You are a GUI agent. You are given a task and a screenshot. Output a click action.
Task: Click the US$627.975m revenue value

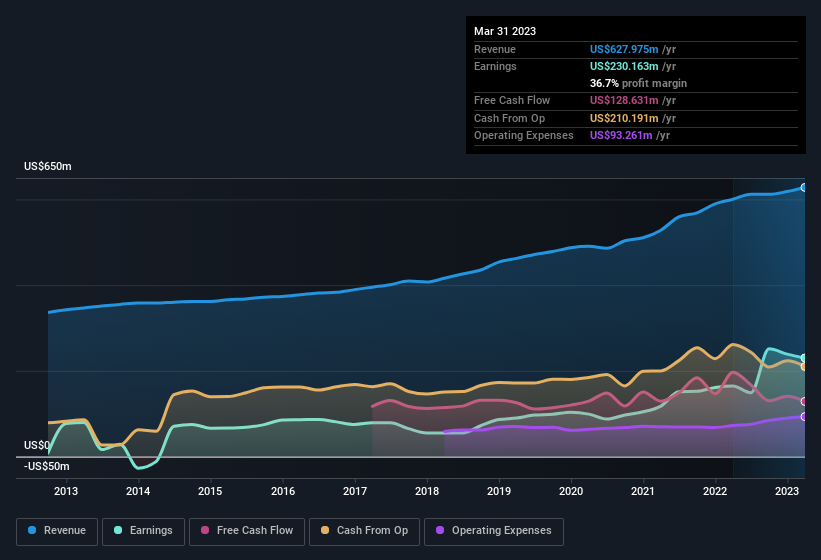click(x=624, y=49)
